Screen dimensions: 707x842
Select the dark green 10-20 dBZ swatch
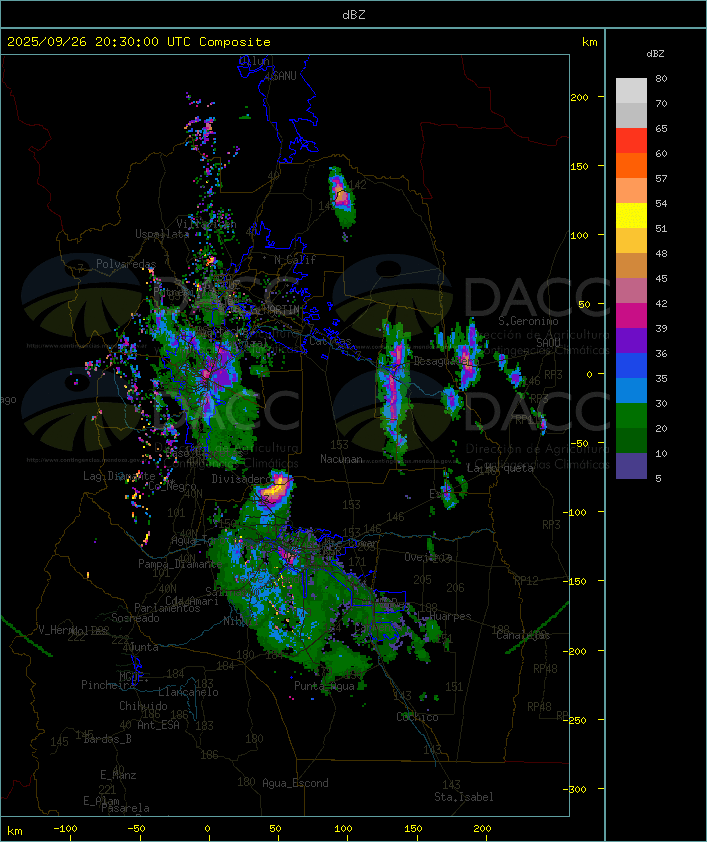click(631, 440)
